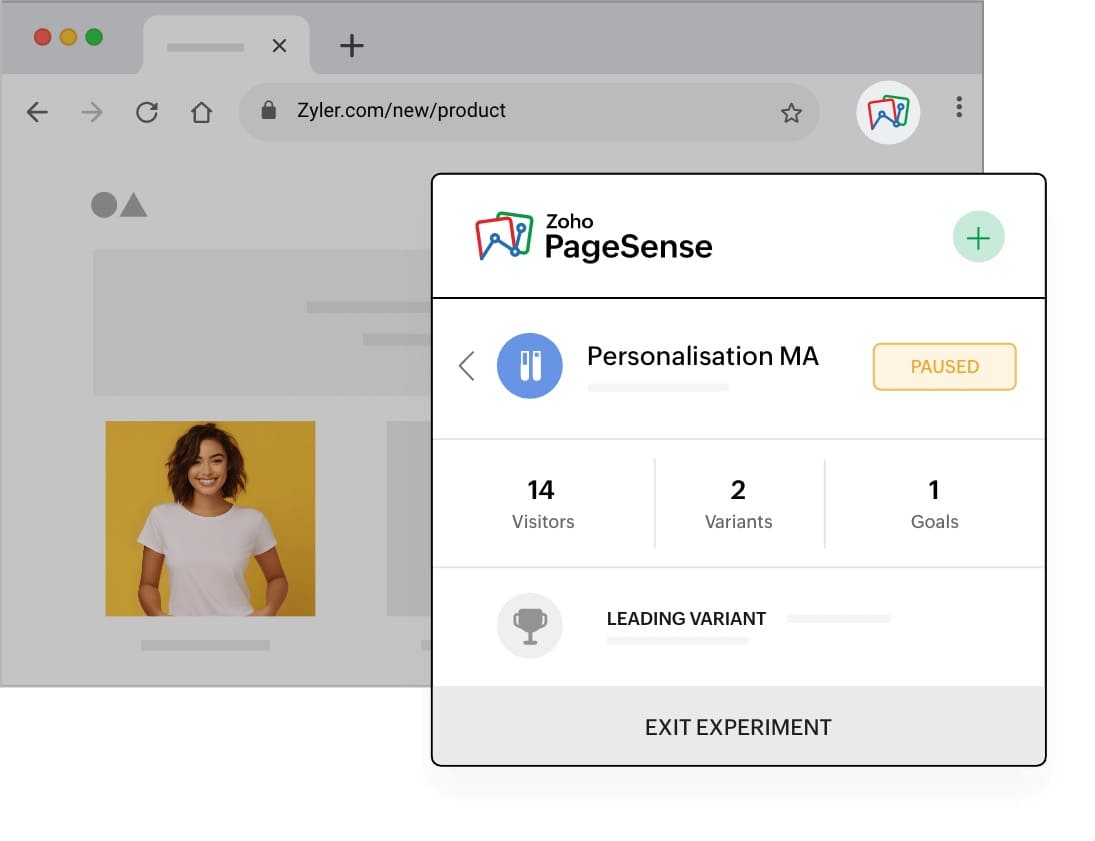Select Personalisation MA experiment title
Viewport: 1095px width, 841px height.
[703, 356]
